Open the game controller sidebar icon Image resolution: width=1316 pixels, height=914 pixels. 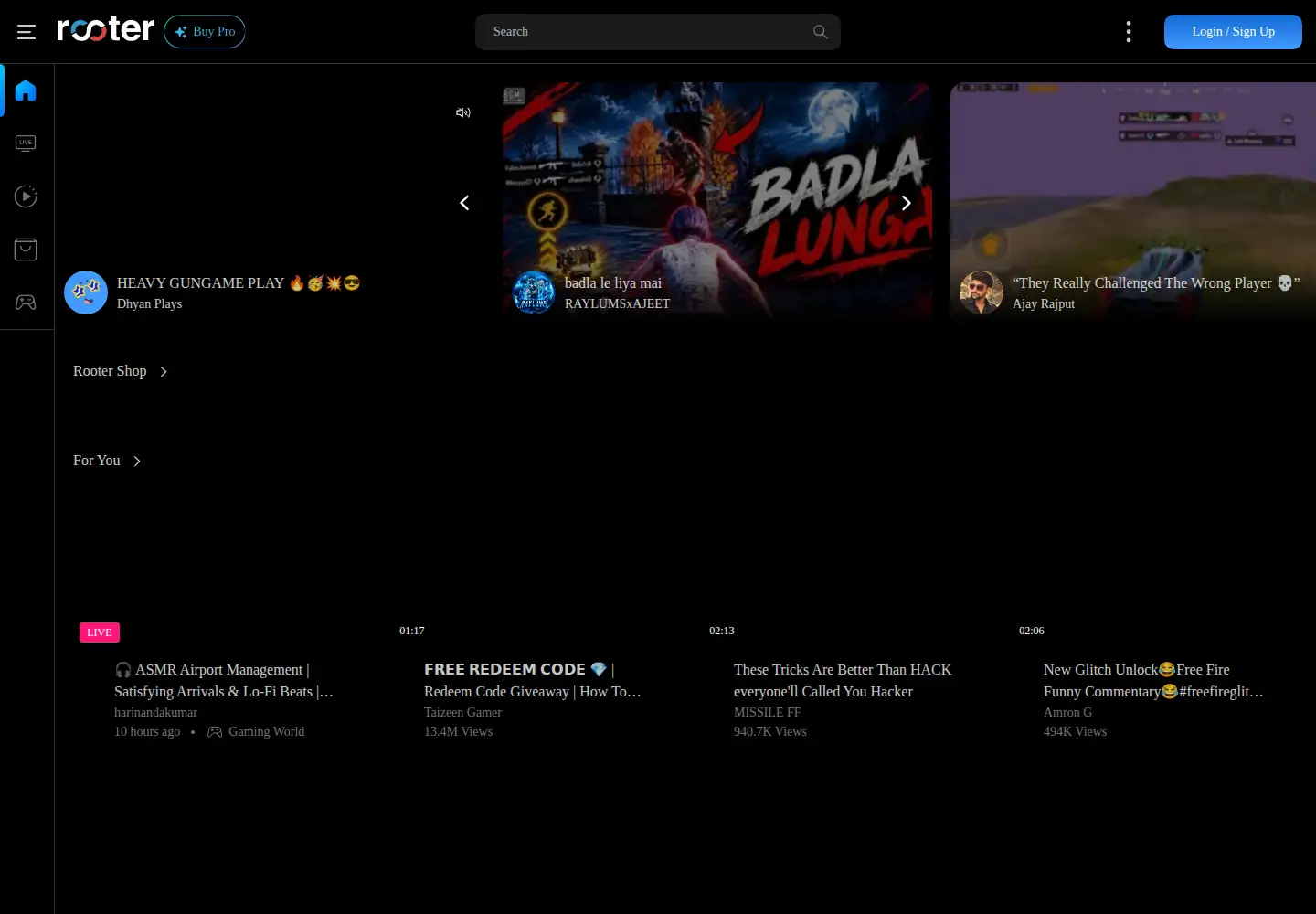click(x=26, y=303)
